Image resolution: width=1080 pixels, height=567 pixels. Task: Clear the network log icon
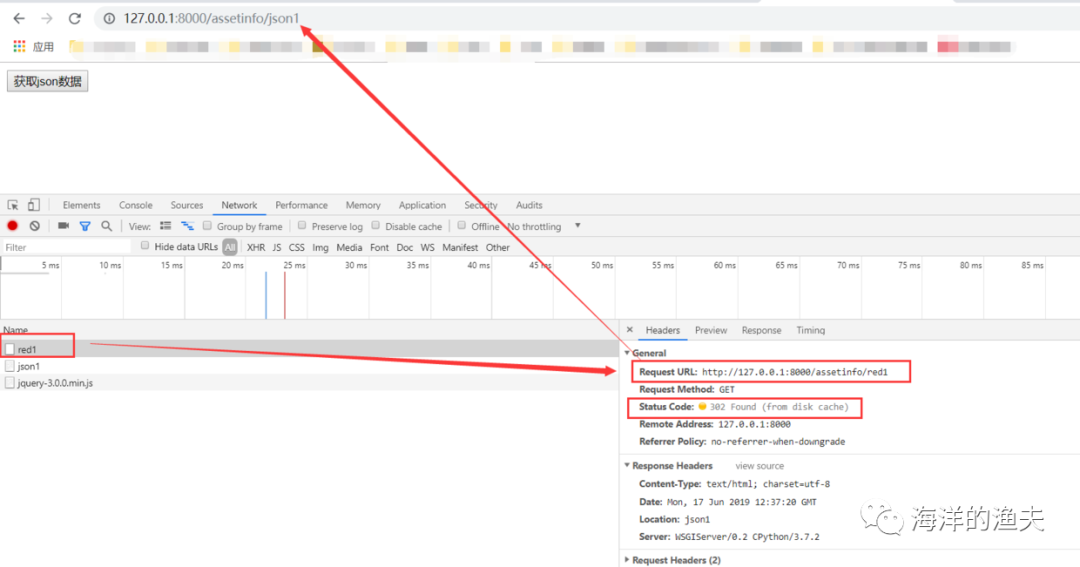pyautogui.click(x=34, y=225)
